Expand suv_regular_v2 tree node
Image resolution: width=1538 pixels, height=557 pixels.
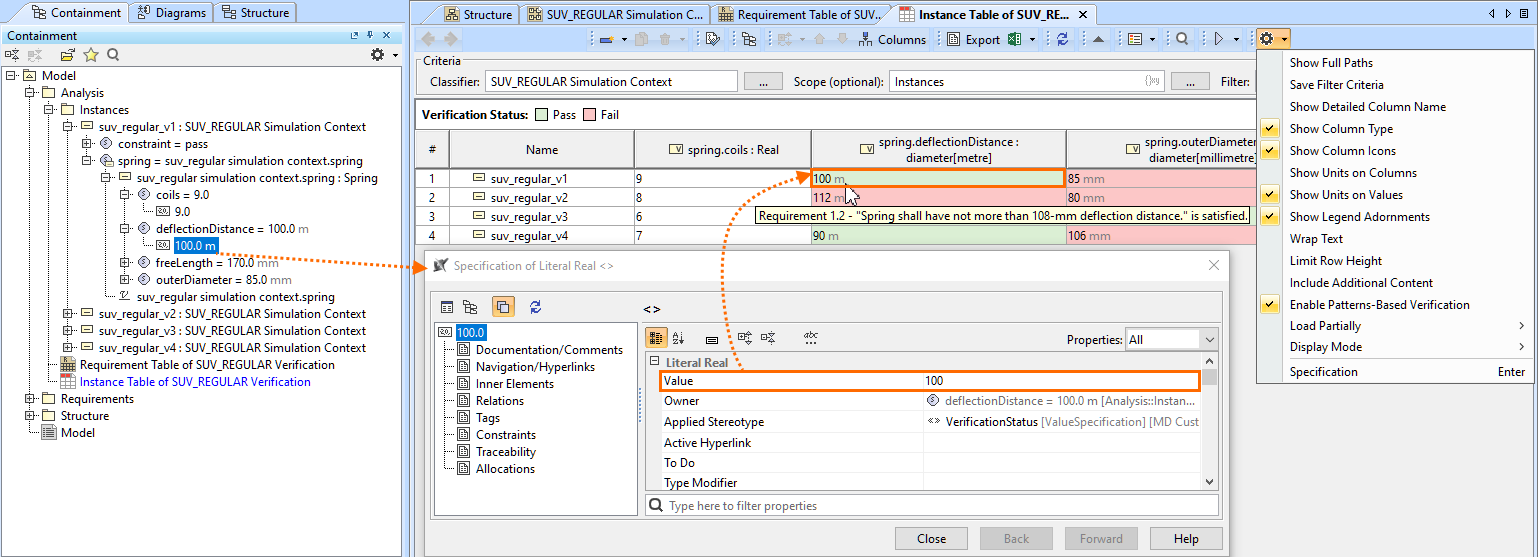tap(69, 314)
